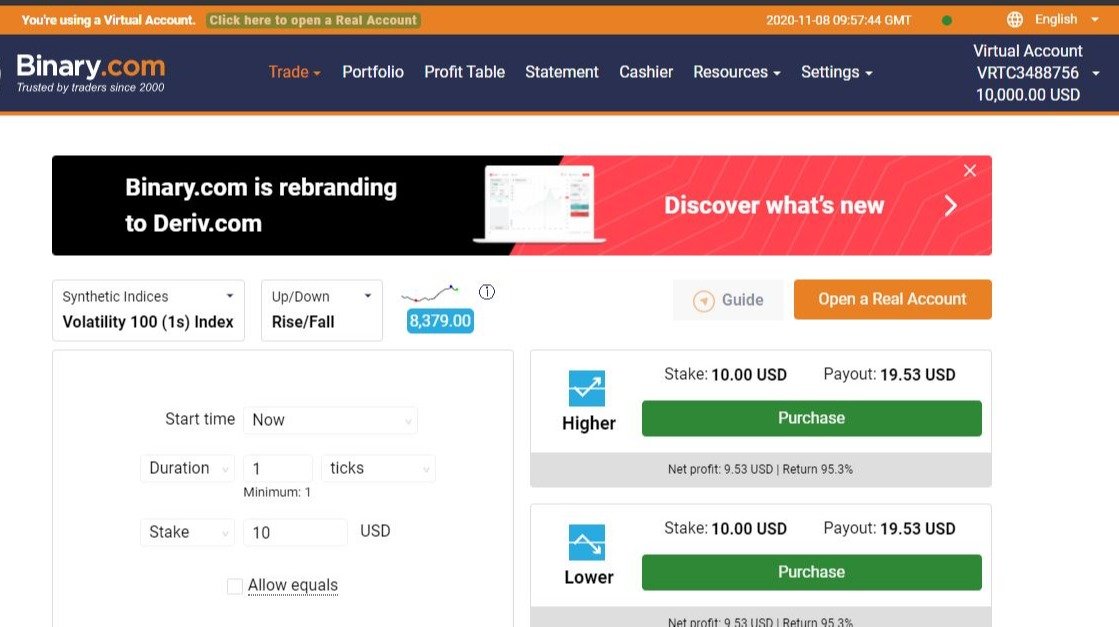Image resolution: width=1119 pixels, height=627 pixels.
Task: Click the banner right chevron arrow
Action: point(950,206)
